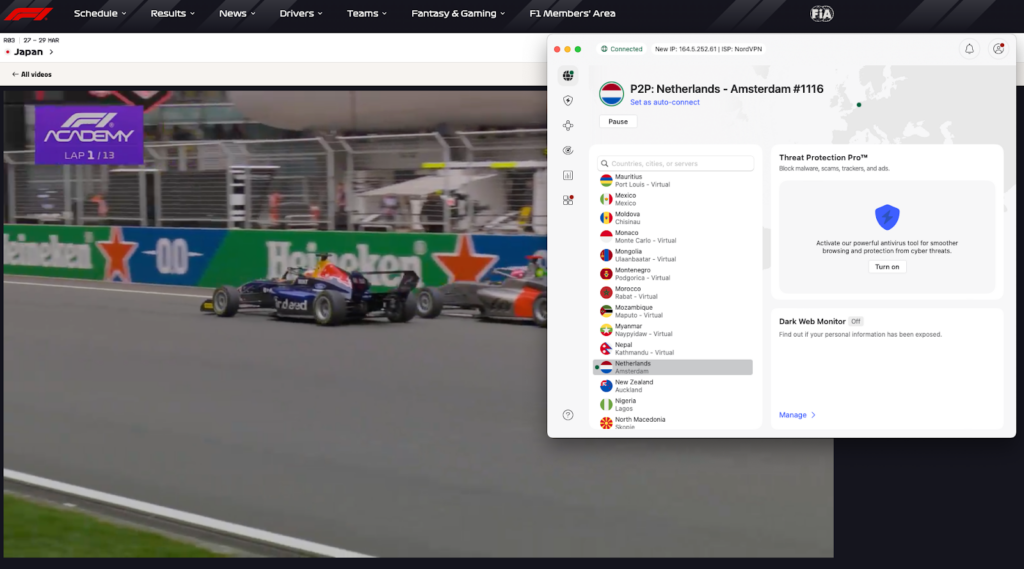1024x569 pixels.
Task: Click Set as auto-connect link
Action: tap(664, 102)
